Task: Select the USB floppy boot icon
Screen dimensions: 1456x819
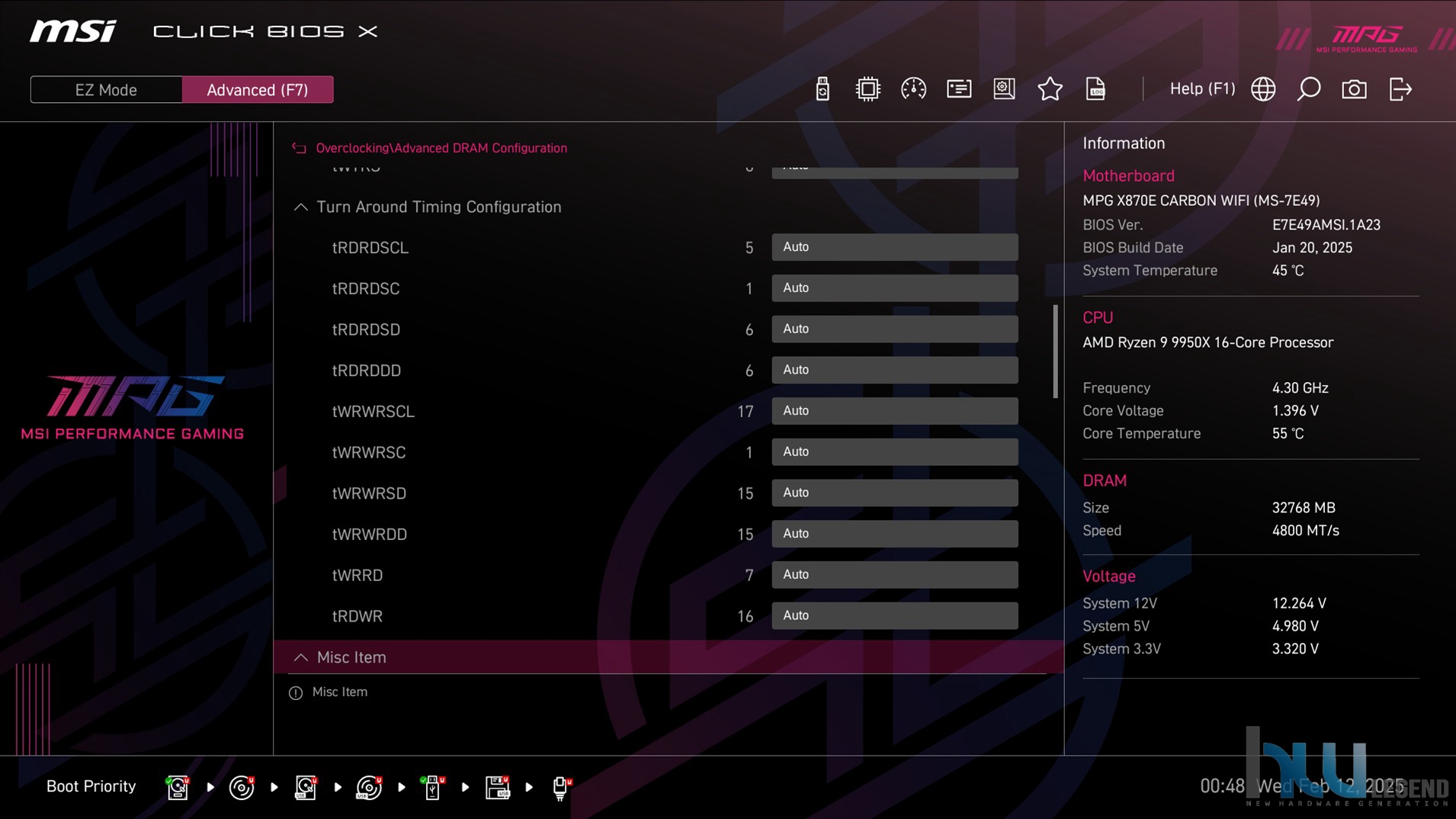Action: 497,787
